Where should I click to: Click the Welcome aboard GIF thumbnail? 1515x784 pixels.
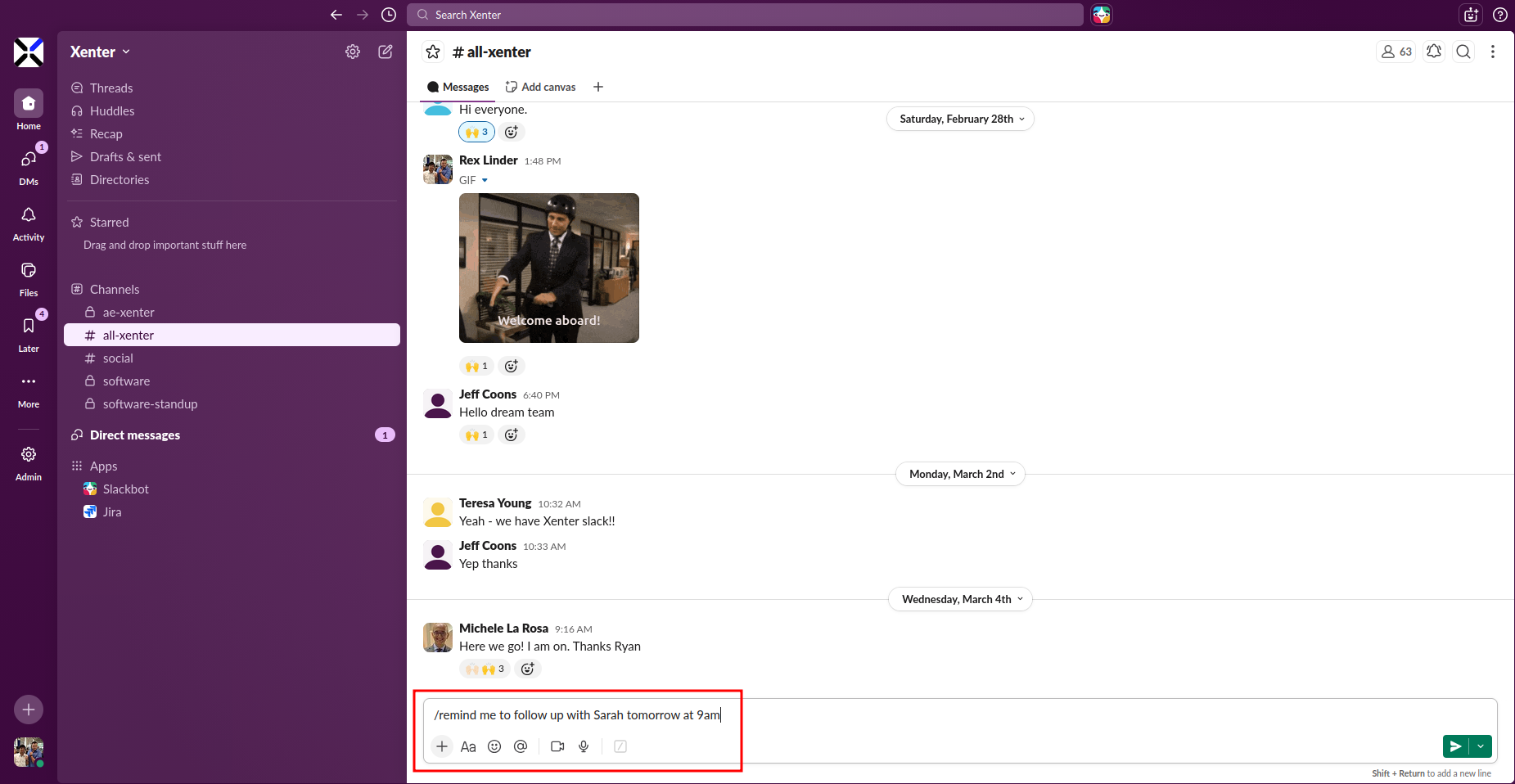coord(548,268)
